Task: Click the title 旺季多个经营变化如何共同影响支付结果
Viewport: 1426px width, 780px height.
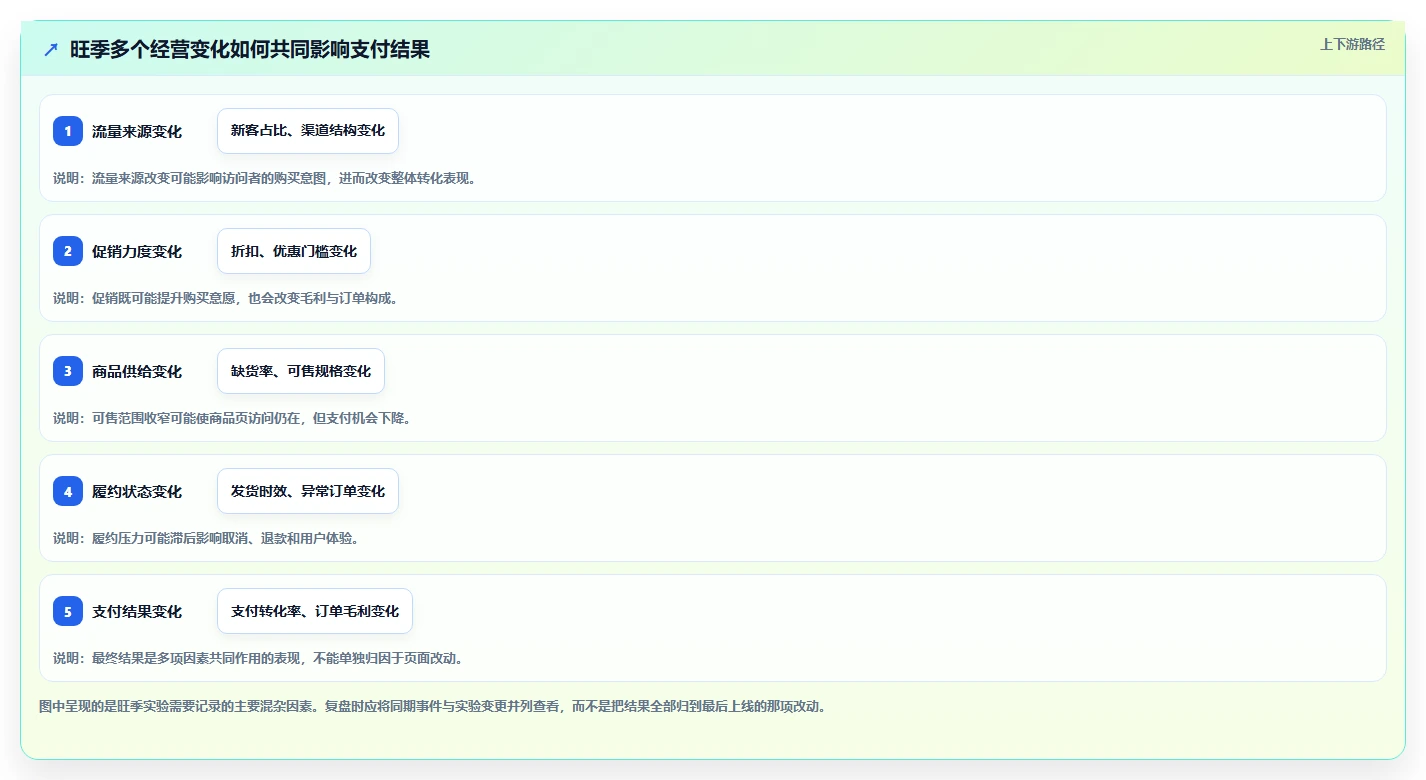Action: tap(250, 49)
